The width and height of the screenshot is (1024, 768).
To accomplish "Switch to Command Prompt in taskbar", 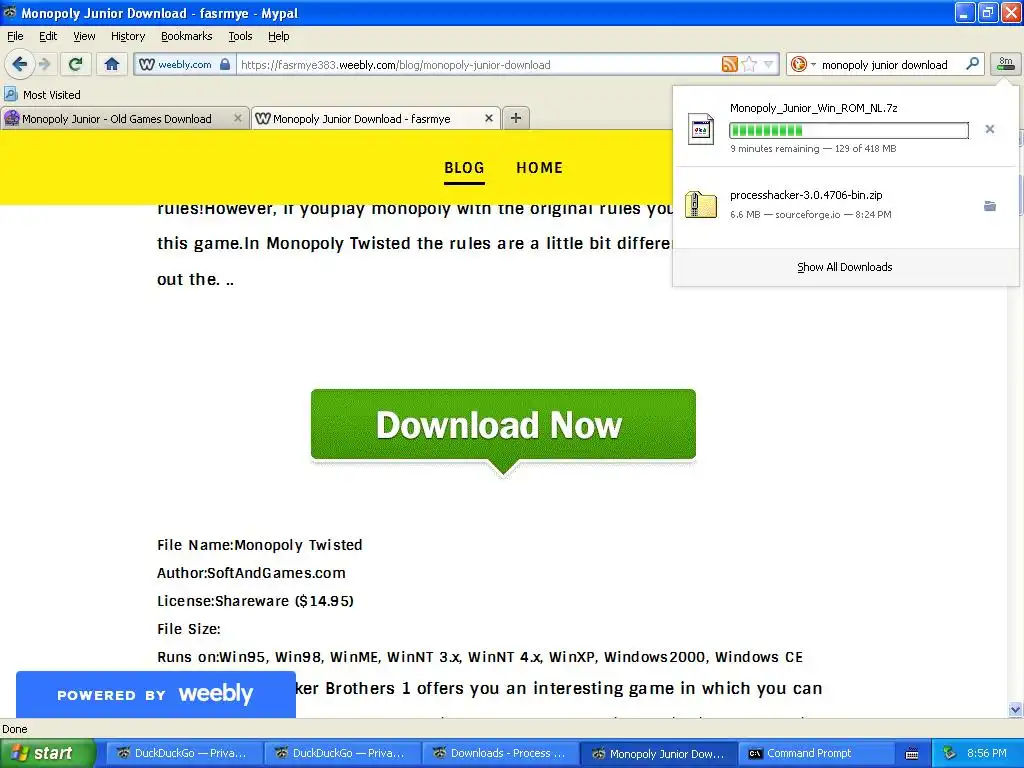I will pyautogui.click(x=816, y=753).
